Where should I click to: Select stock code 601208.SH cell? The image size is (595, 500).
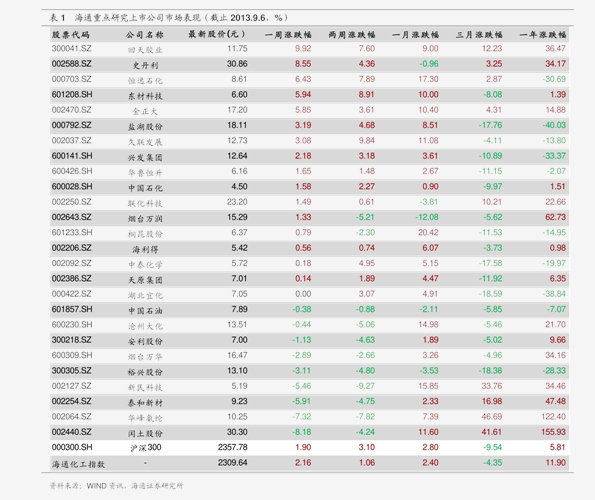[72, 94]
